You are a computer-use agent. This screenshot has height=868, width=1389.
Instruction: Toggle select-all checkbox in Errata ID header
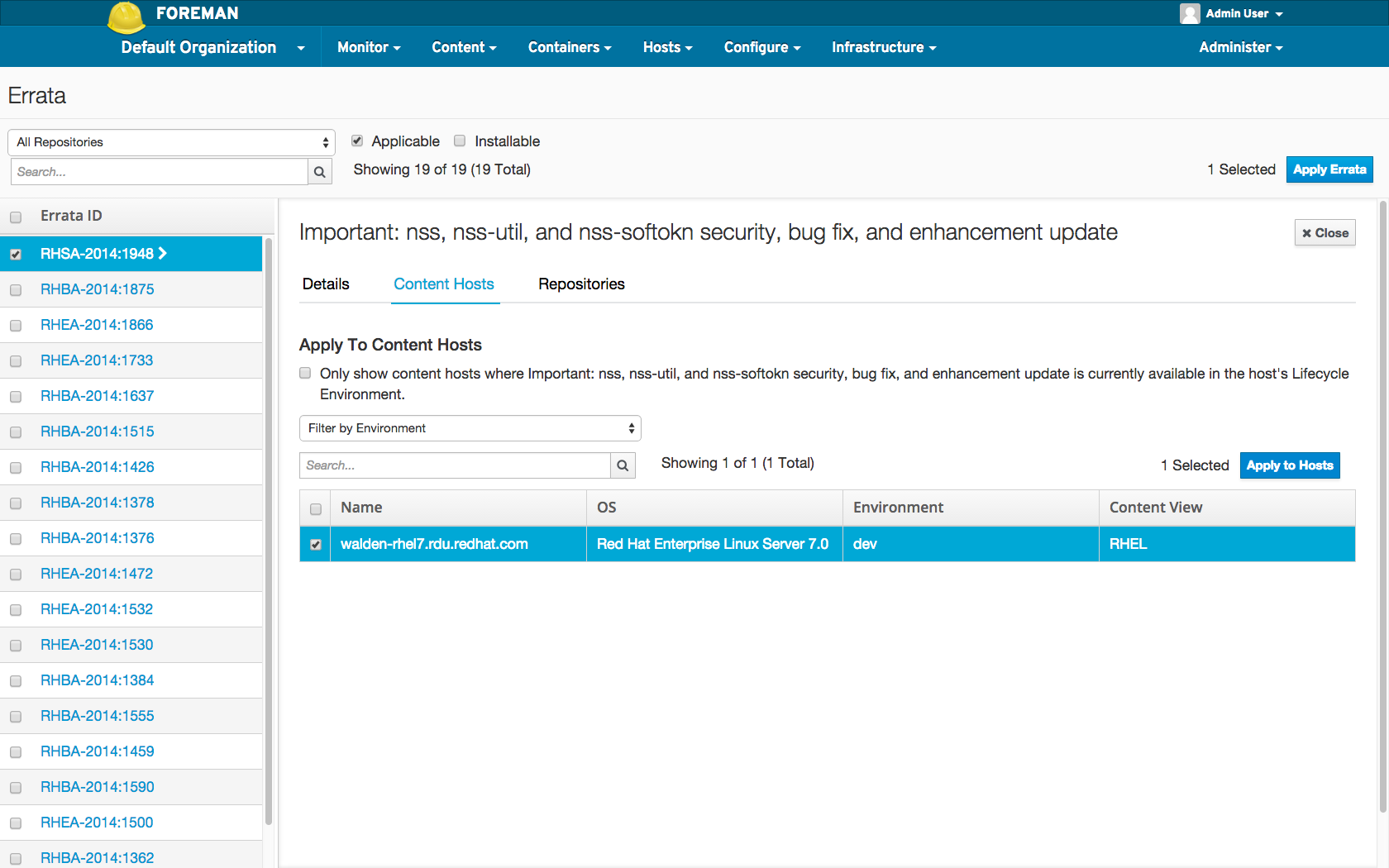pos(16,217)
